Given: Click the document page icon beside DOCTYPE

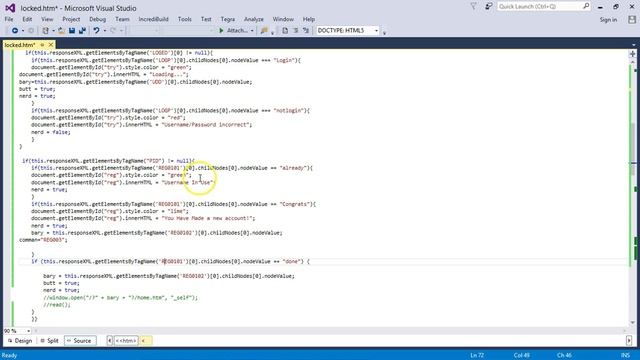Looking at the screenshot, I should (x=285, y=31).
